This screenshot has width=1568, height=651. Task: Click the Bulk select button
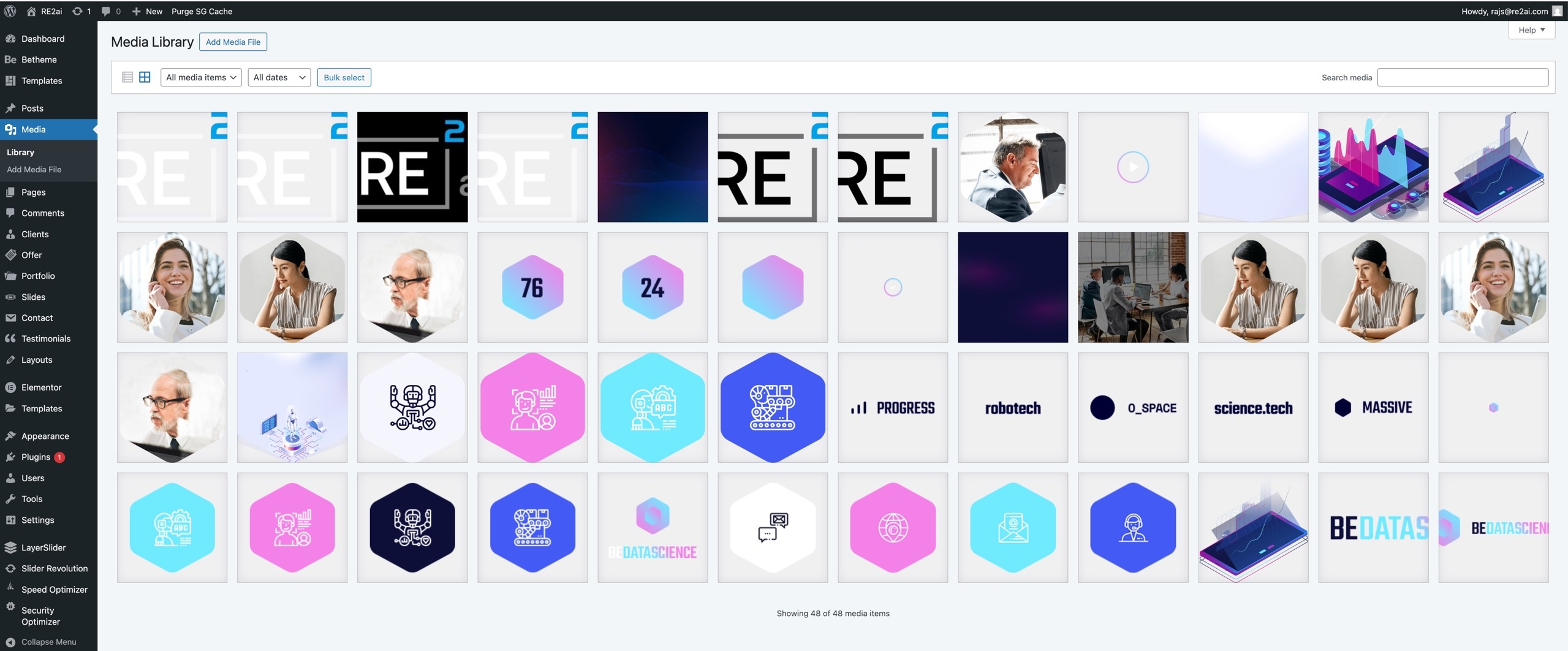344,77
